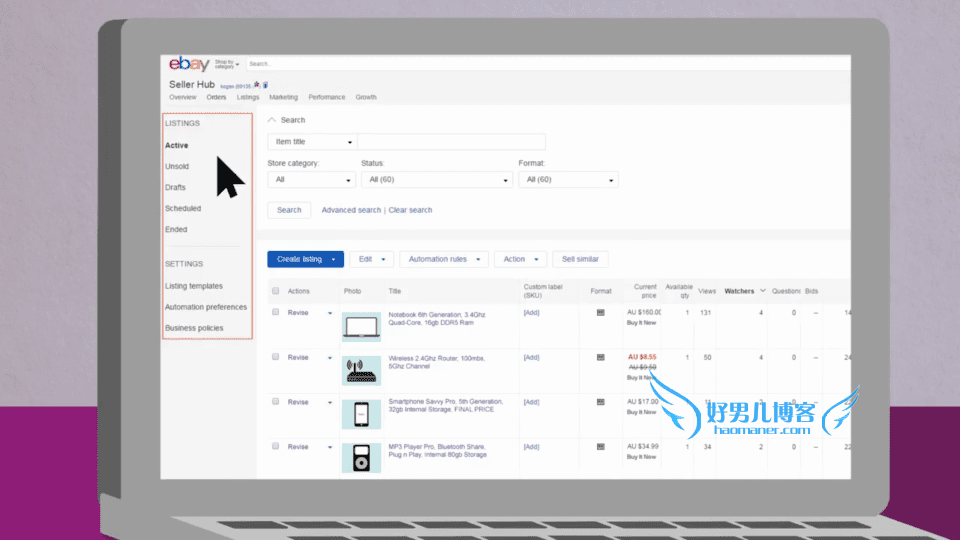
Task: Click format icon in Router row
Action: click(601, 358)
